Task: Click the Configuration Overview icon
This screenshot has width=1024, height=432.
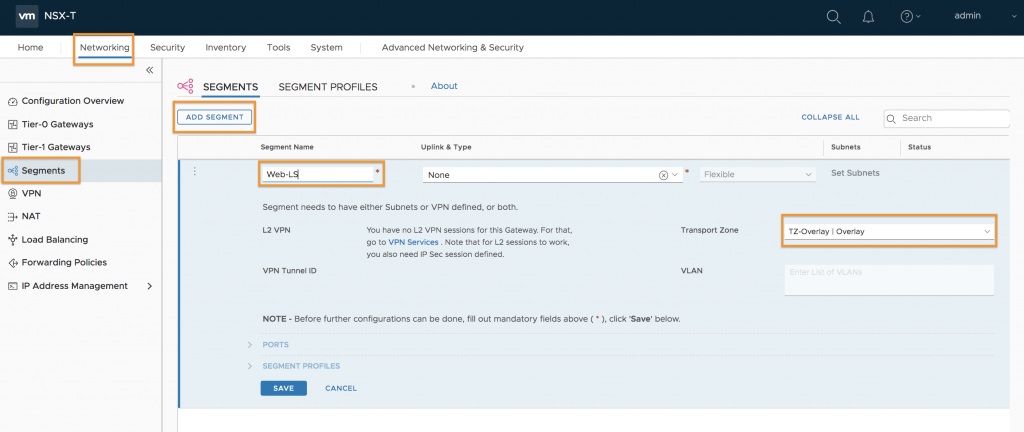Action: click(12, 102)
